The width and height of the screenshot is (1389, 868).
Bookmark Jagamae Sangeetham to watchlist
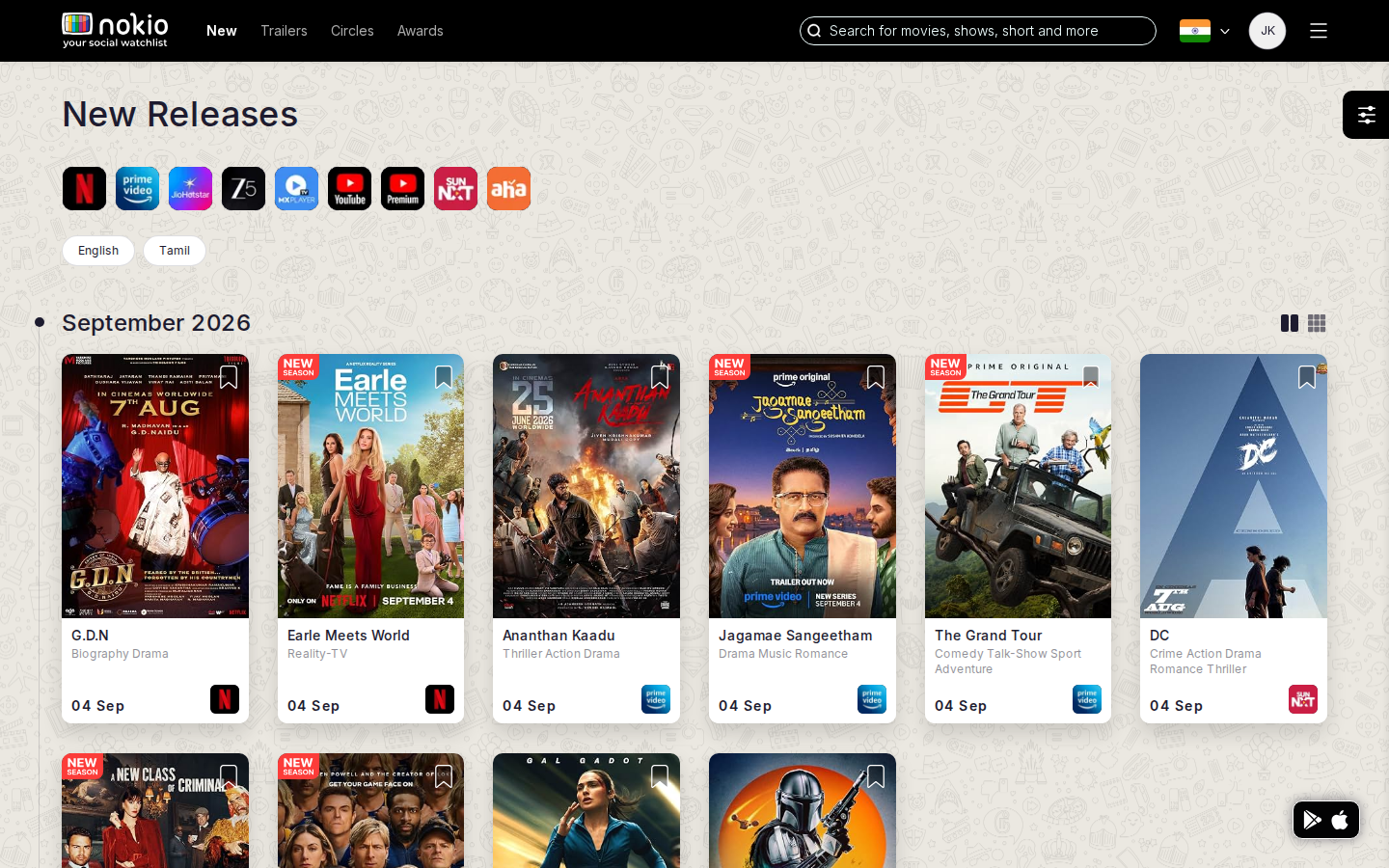(x=876, y=377)
